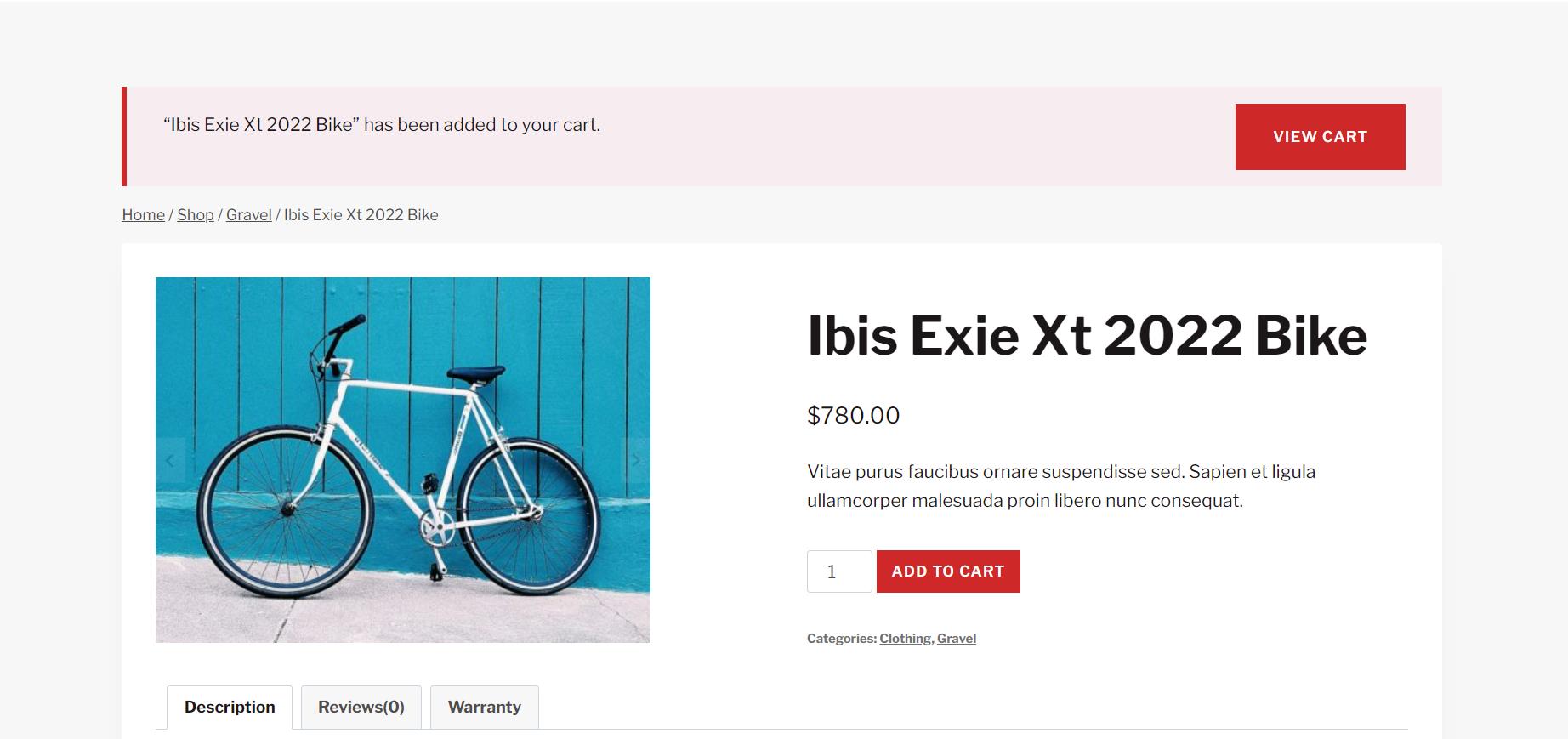Add the bike with Add to Cart
This screenshot has height=739, width=1568.
pyautogui.click(x=948, y=571)
